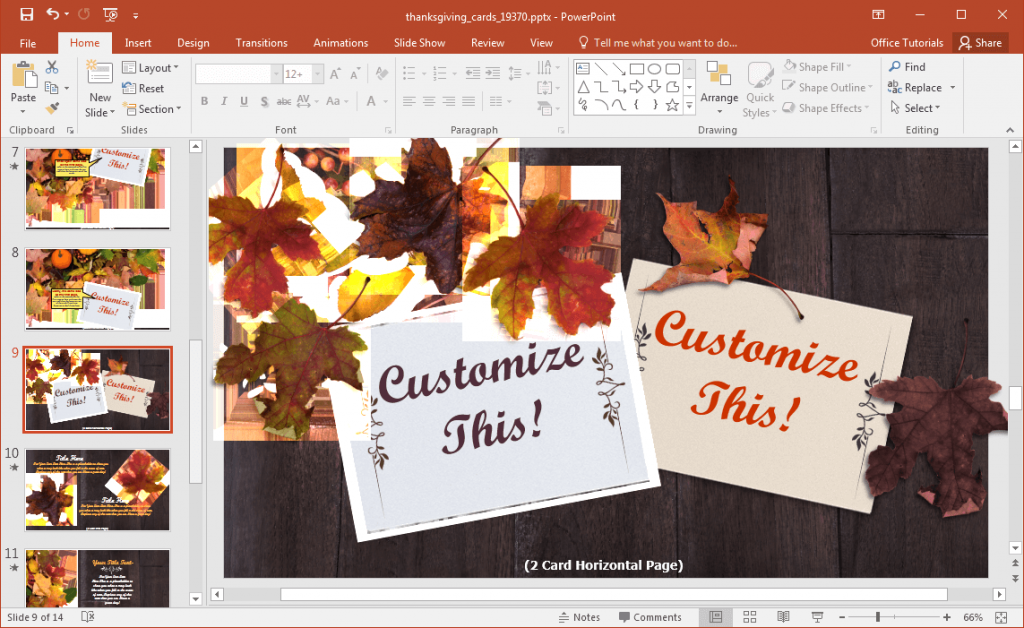Toggle bold formatting
1024x628 pixels.
point(204,100)
